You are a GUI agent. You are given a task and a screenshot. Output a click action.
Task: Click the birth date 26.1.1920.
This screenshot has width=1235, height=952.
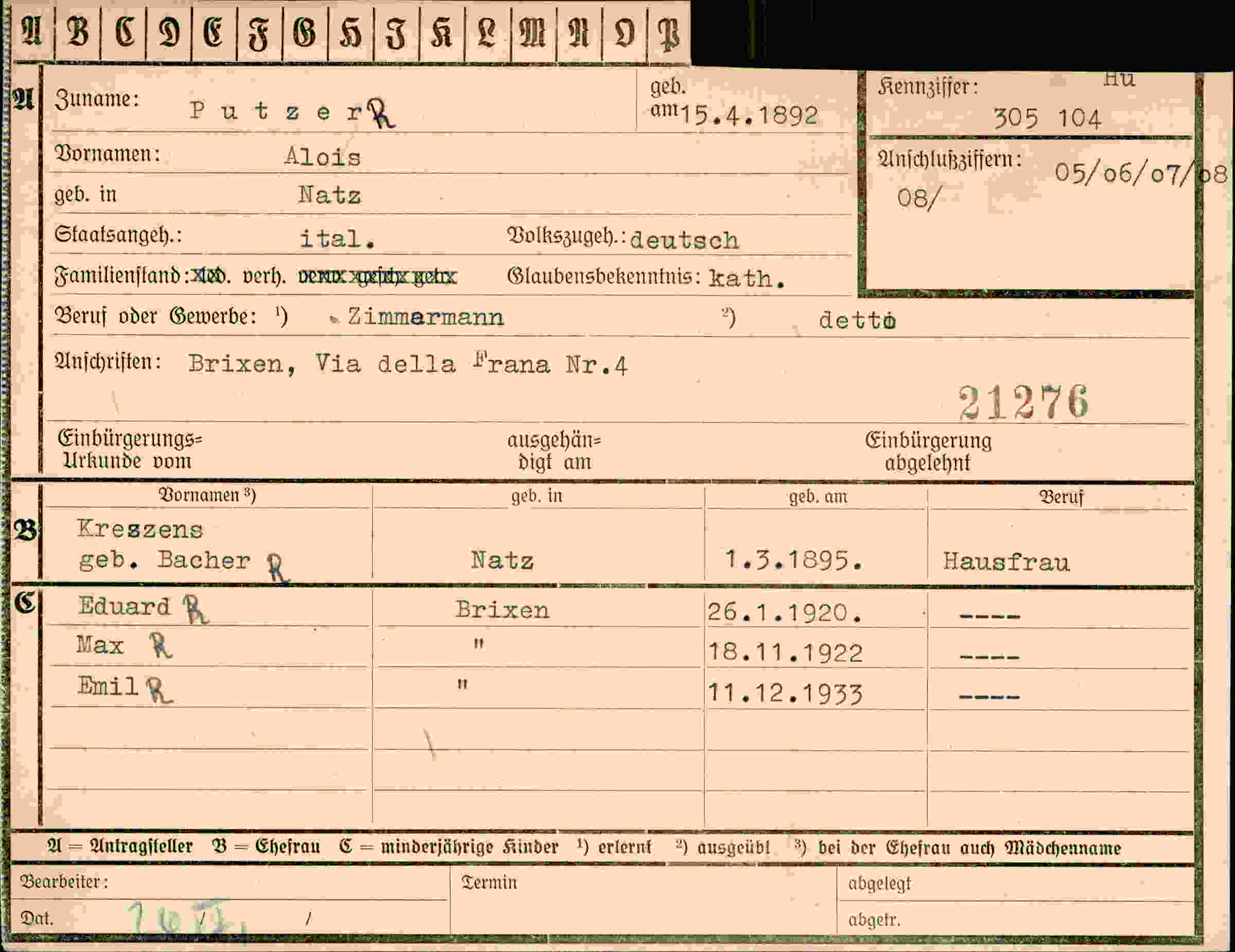point(785,613)
